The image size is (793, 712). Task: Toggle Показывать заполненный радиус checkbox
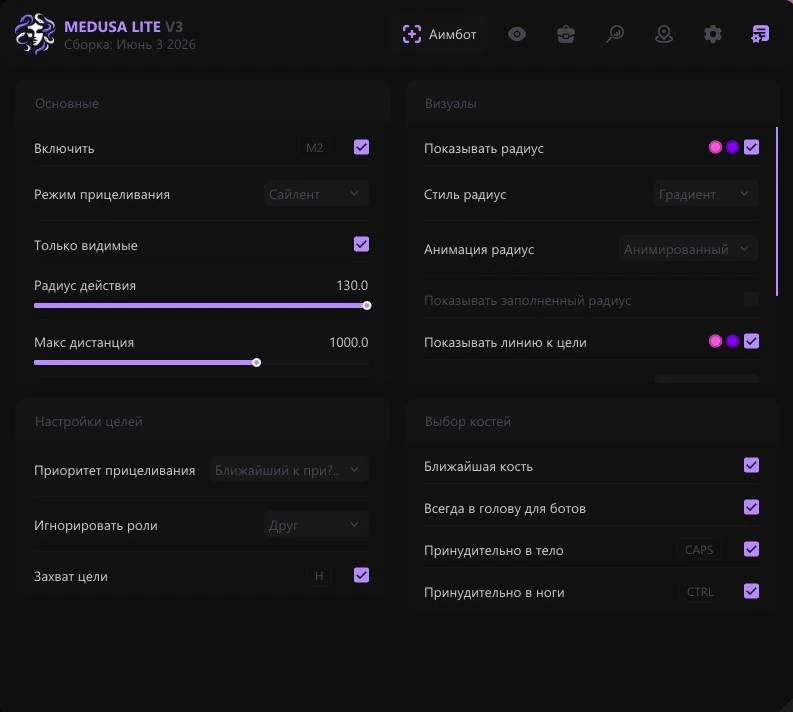752,299
